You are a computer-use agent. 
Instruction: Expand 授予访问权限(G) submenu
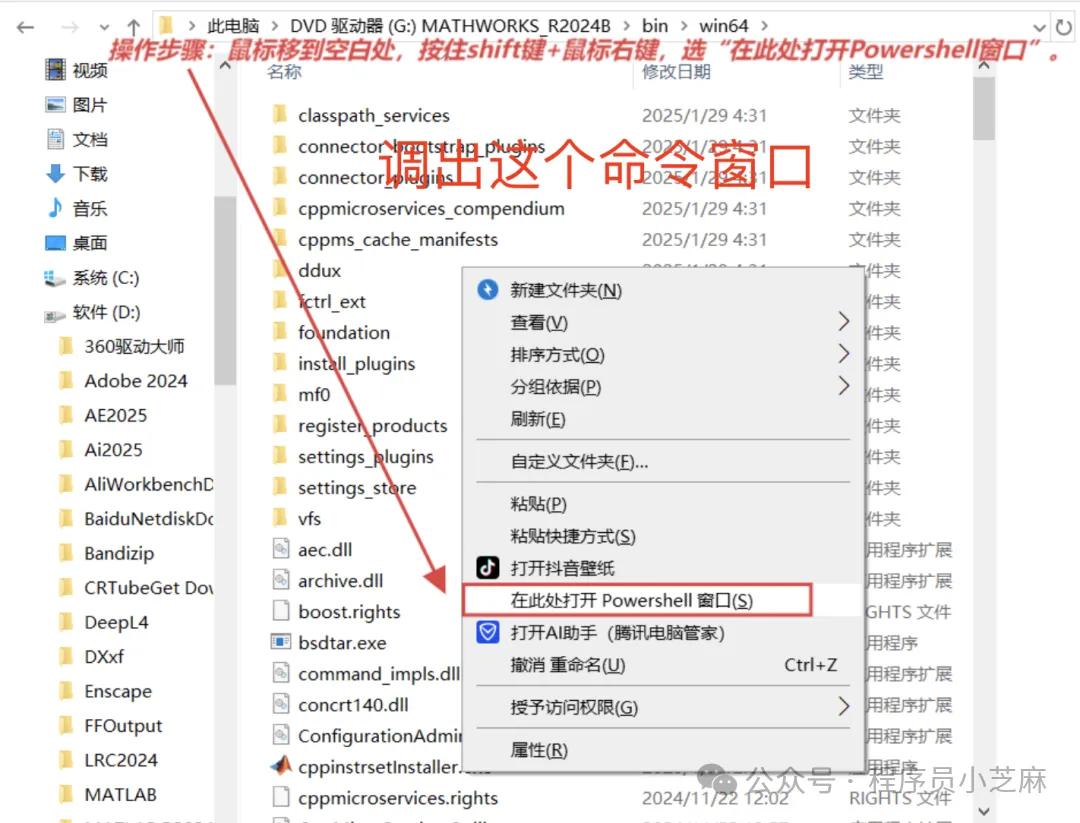click(x=663, y=707)
